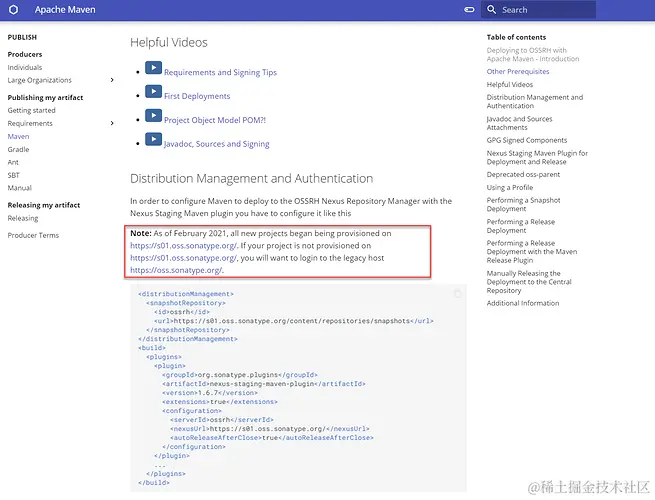Toggle the color scheme switch in header
Screen dimensions: 655x500
point(469,10)
